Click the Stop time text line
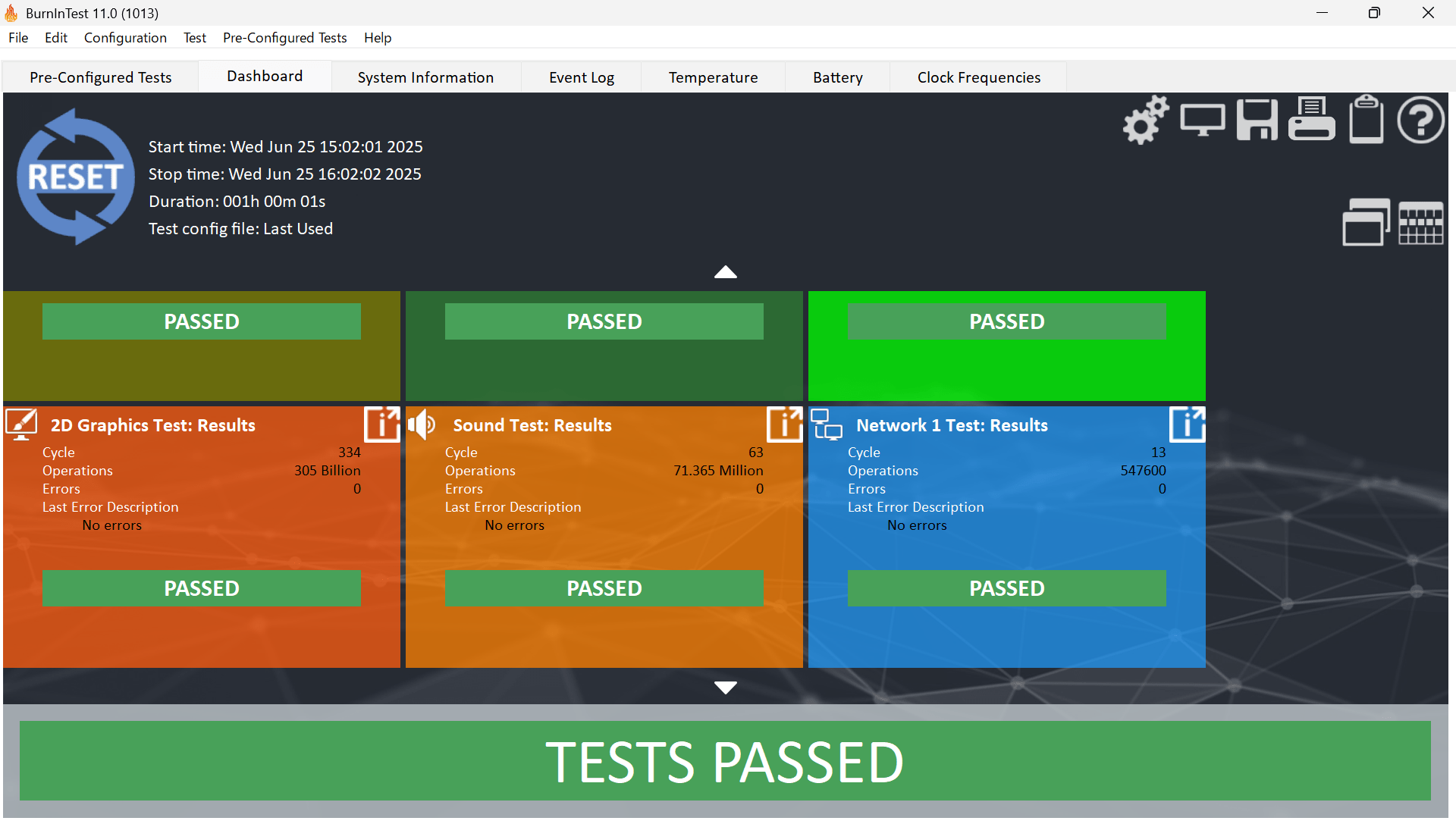The image size is (1456, 824). coord(285,174)
